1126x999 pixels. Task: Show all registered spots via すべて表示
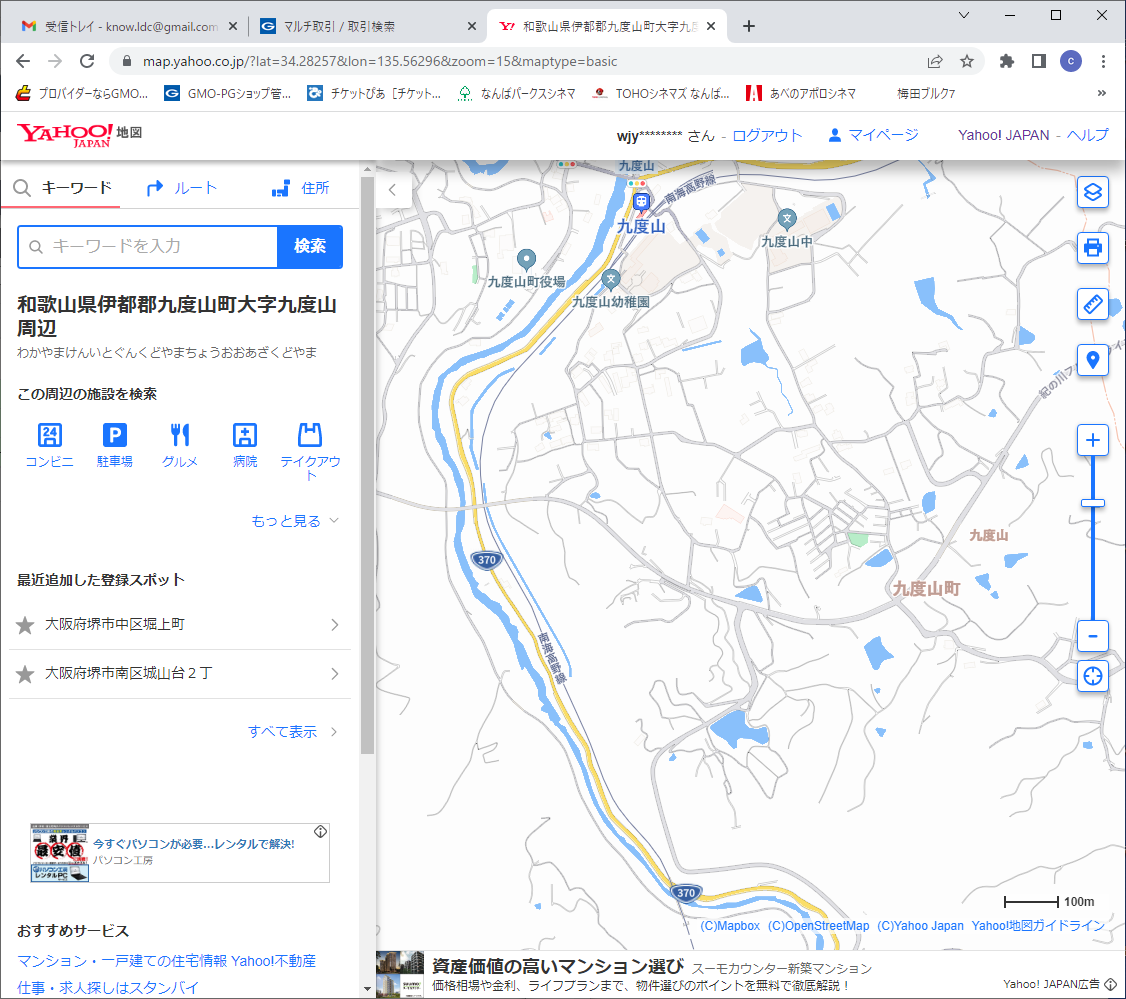click(x=292, y=732)
